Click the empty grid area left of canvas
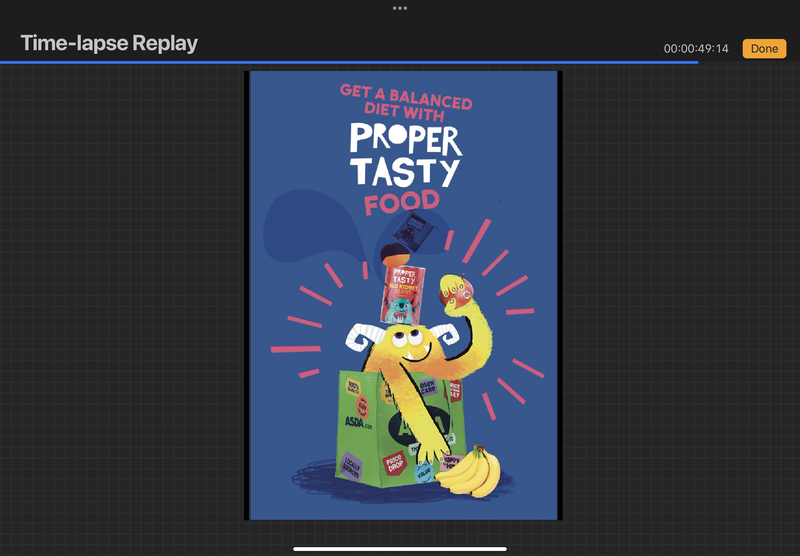 120,300
